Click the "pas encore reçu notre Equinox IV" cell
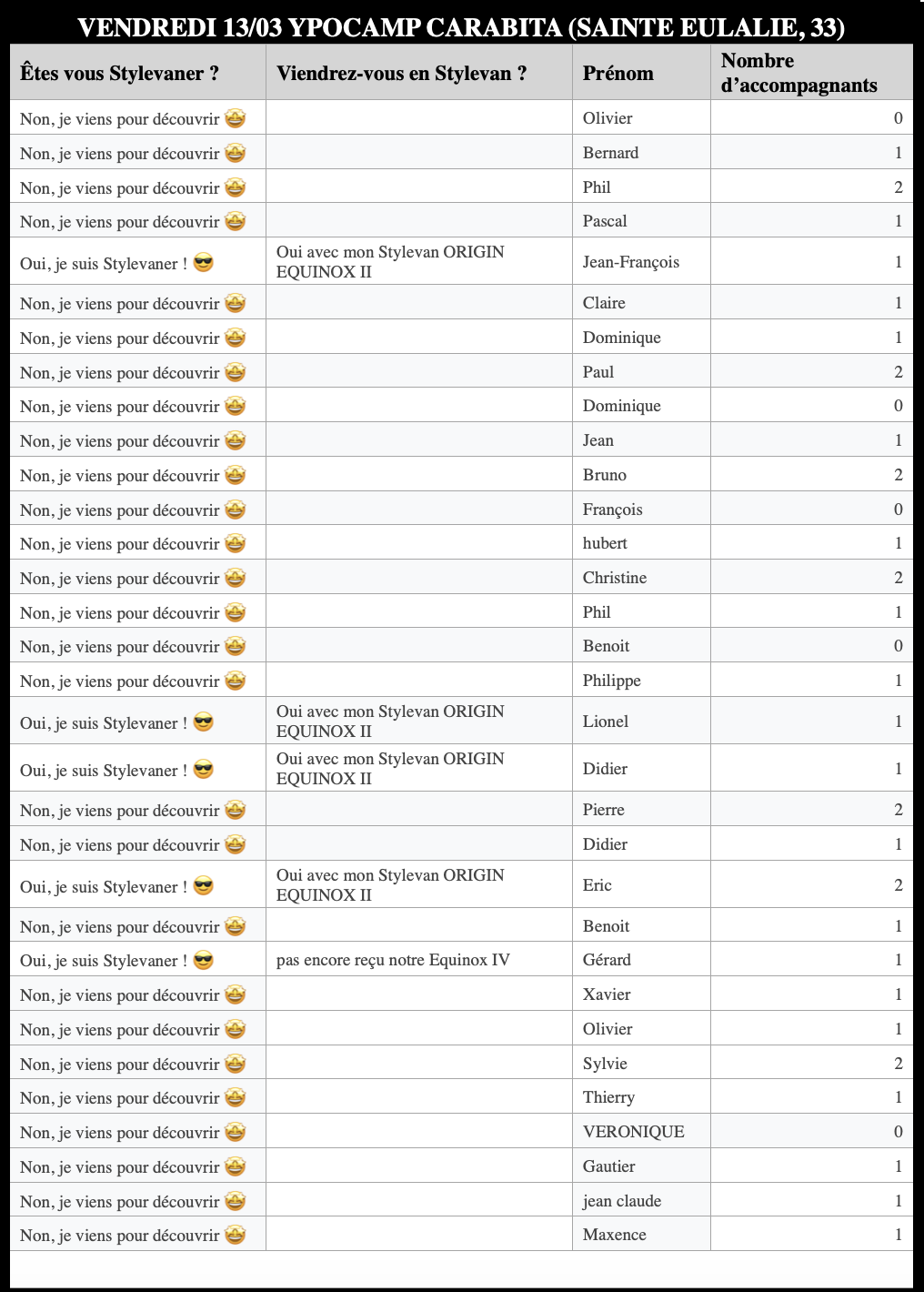Viewport: 924px width, 1292px height. 393,960
